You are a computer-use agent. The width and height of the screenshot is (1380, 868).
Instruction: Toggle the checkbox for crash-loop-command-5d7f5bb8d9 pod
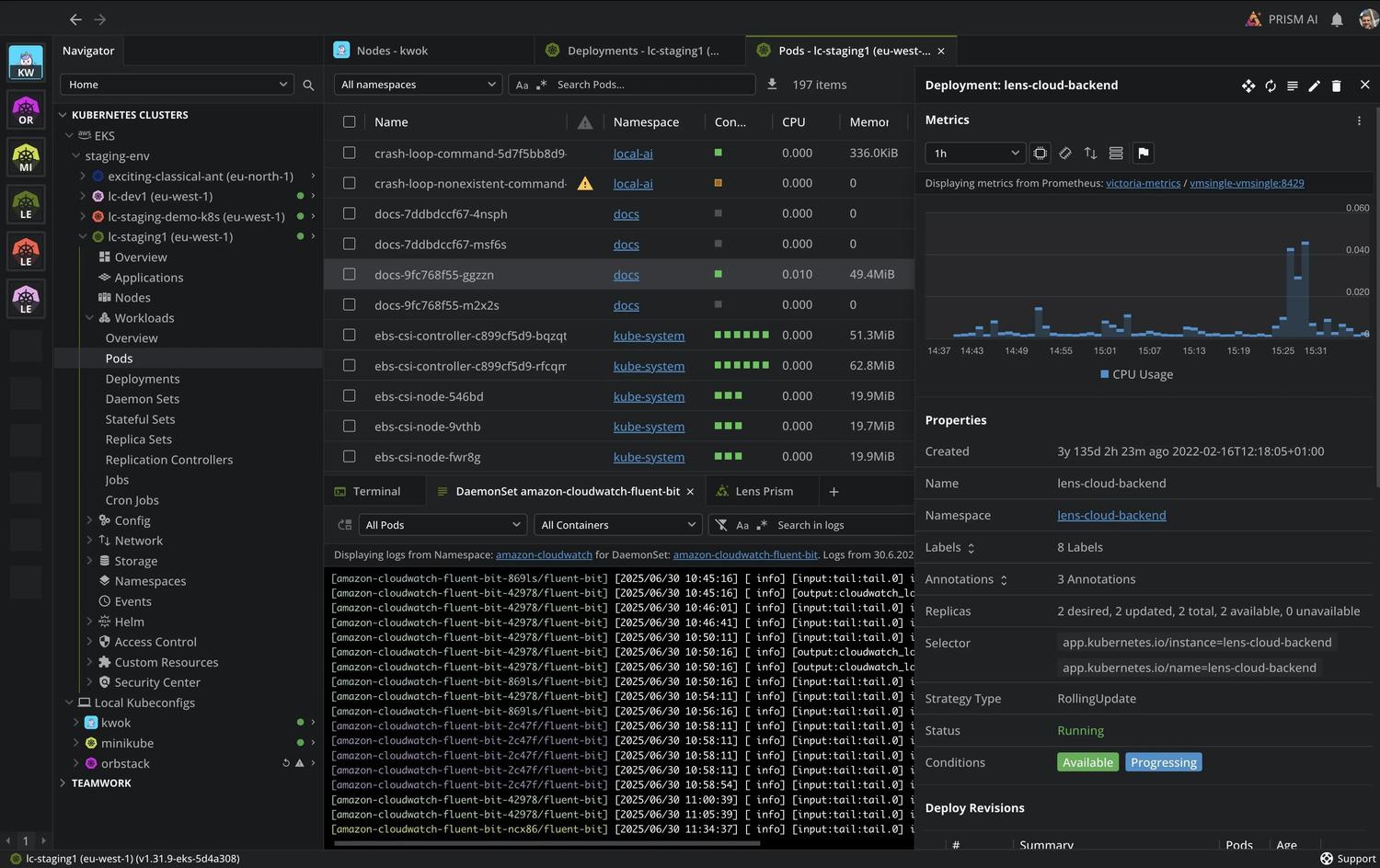(x=350, y=153)
